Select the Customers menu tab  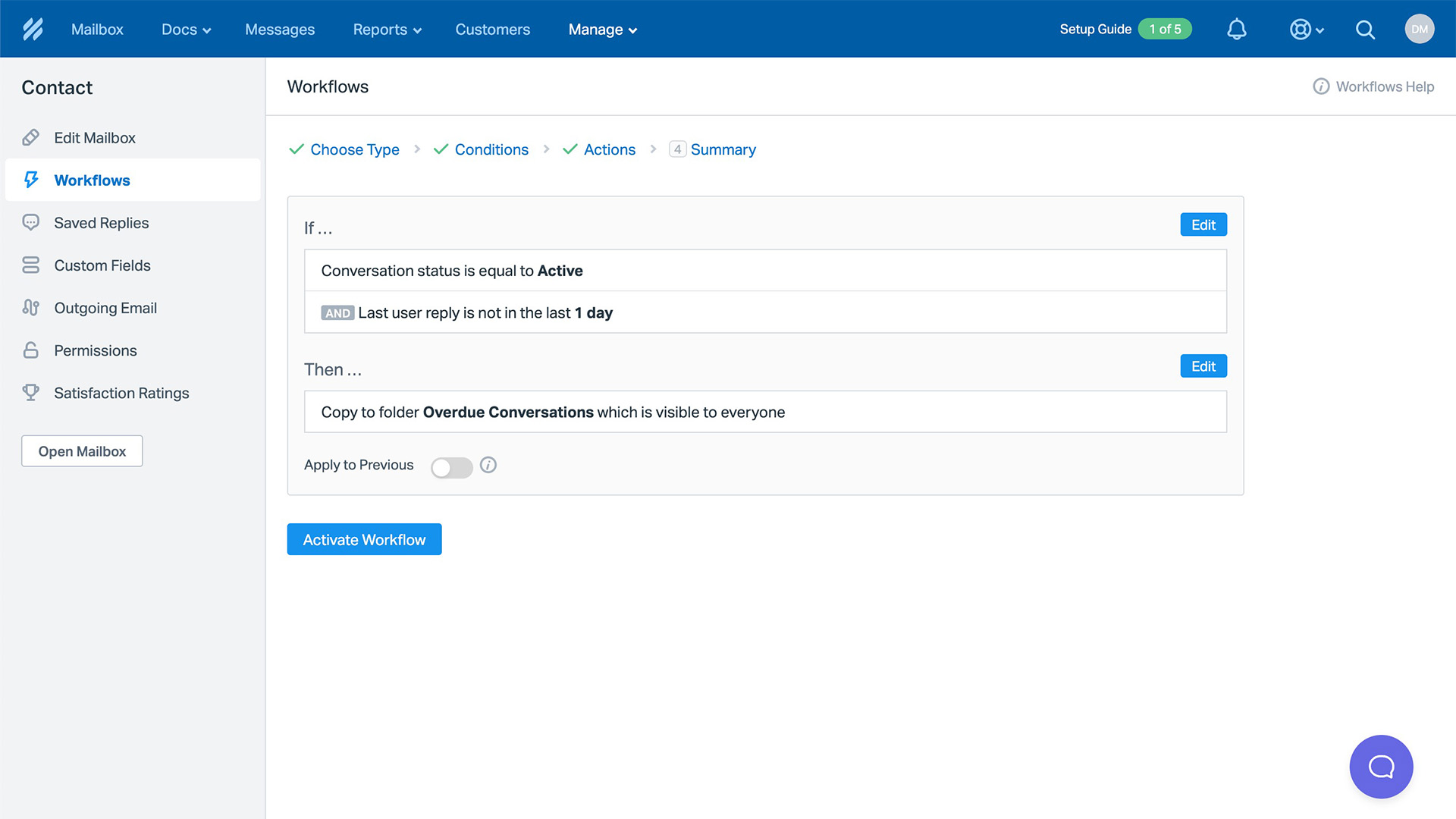(x=493, y=29)
